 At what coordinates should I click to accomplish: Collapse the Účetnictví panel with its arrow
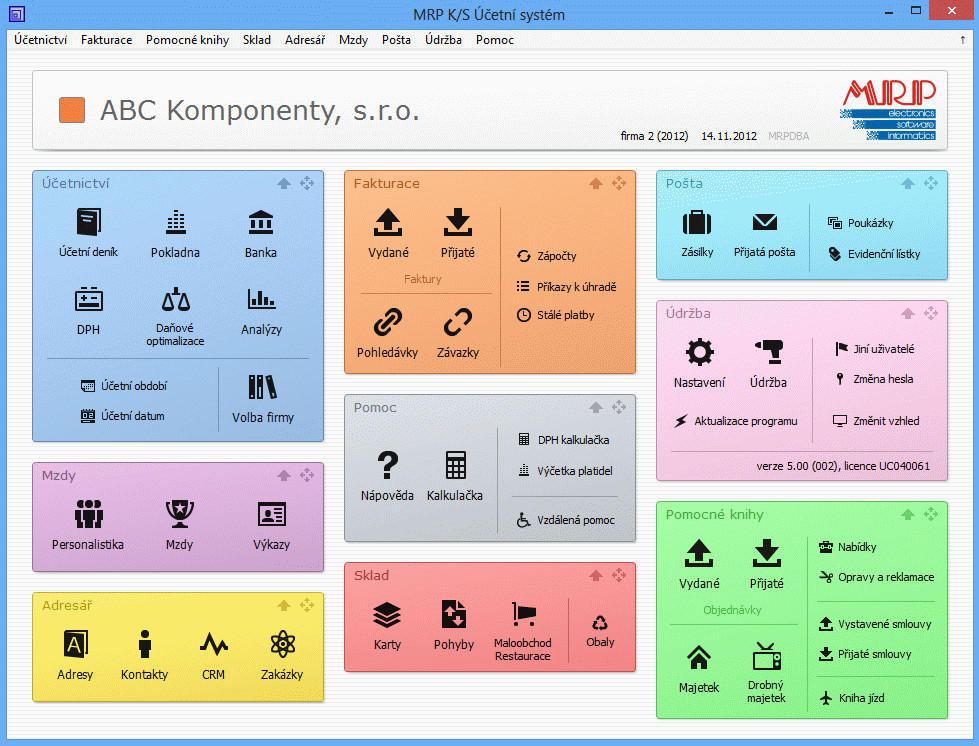pyautogui.click(x=284, y=184)
